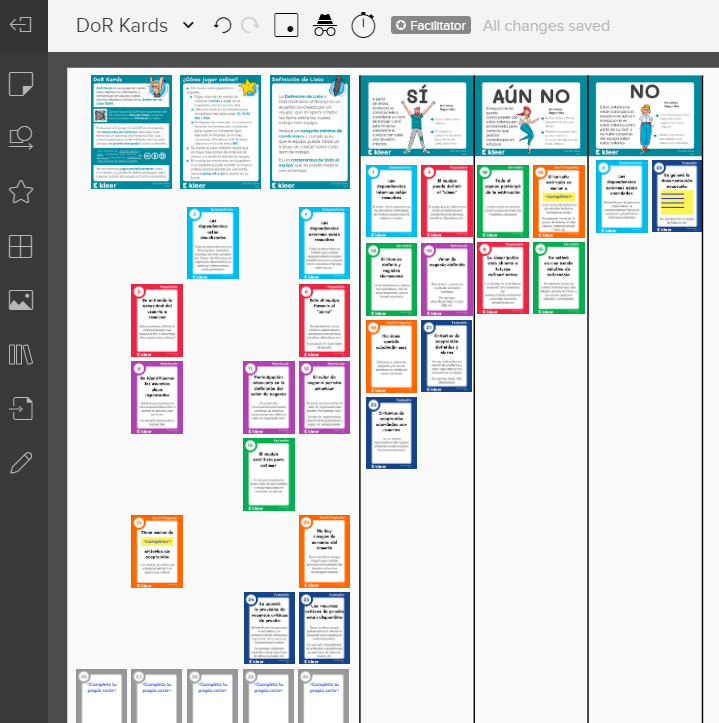Select the 'Definición de Listo' card

310,132
